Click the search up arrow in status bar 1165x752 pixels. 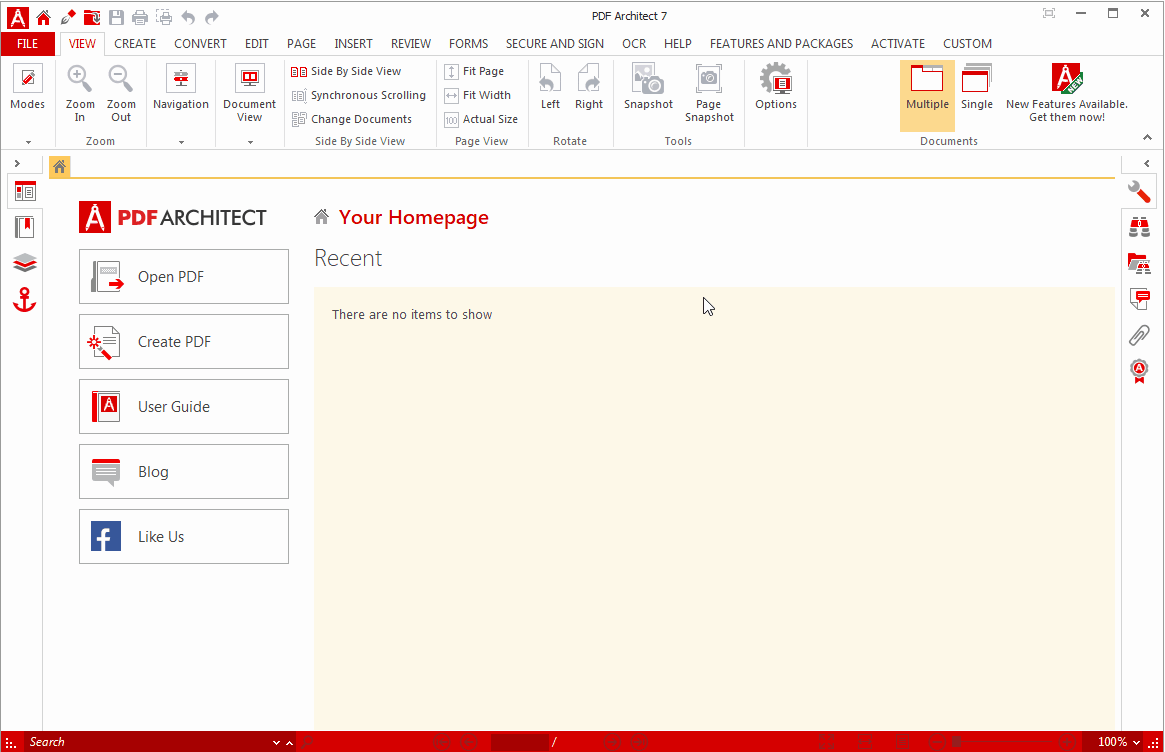coord(289,742)
